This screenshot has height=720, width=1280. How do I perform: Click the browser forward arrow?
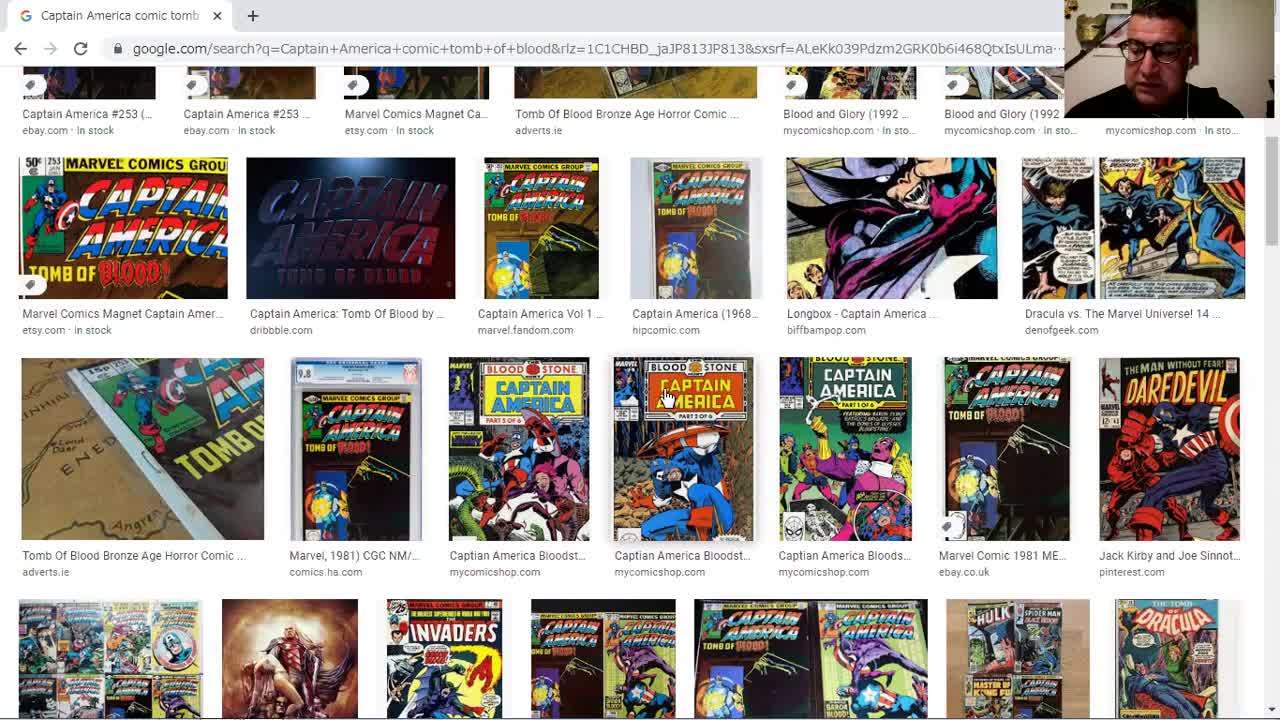click(50, 48)
